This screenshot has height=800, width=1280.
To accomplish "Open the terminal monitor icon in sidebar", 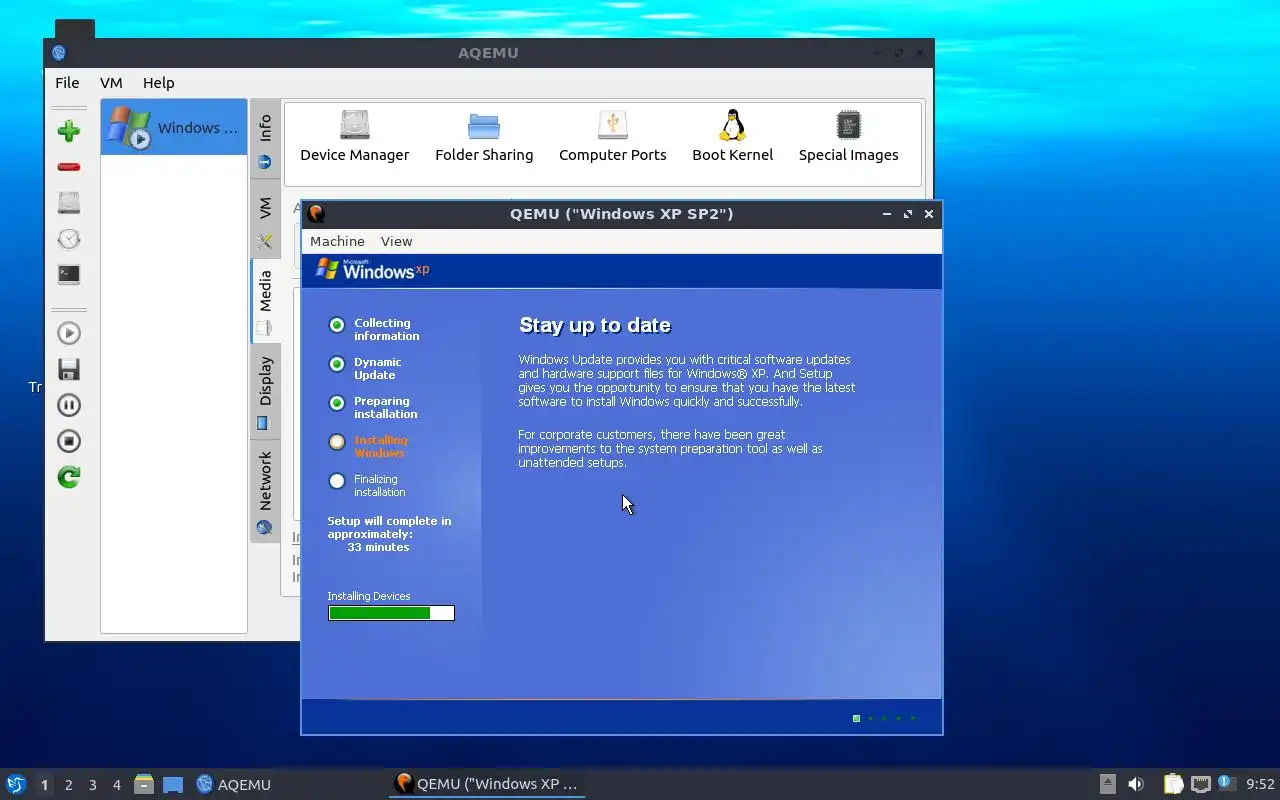I will (69, 274).
